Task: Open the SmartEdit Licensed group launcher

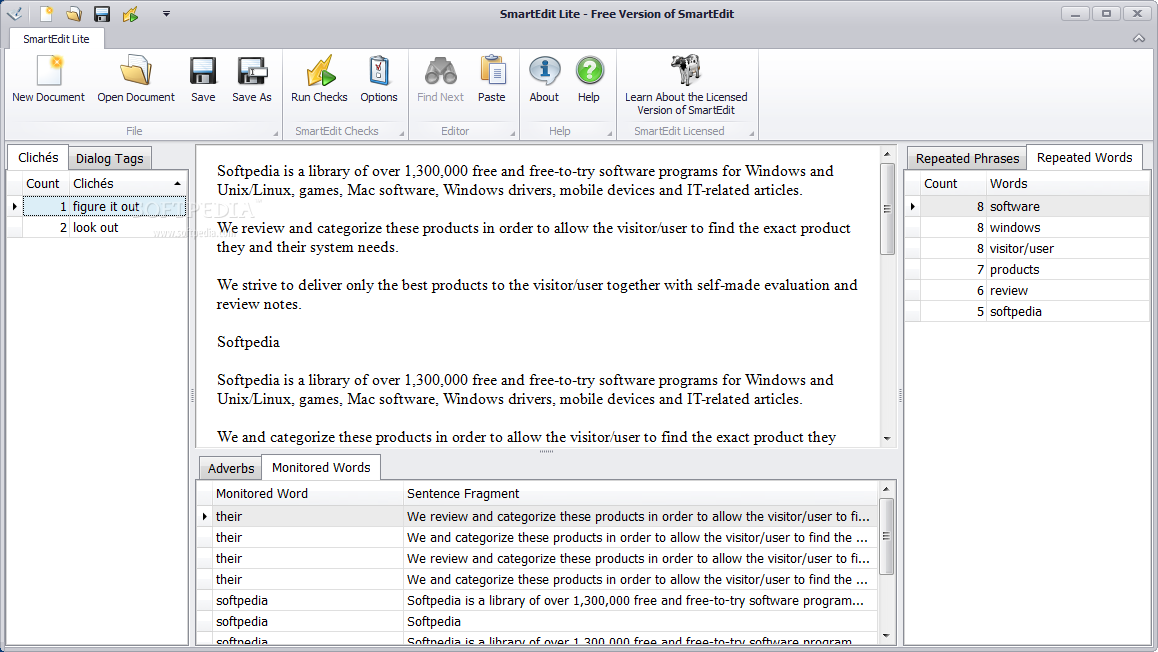Action: [x=752, y=134]
